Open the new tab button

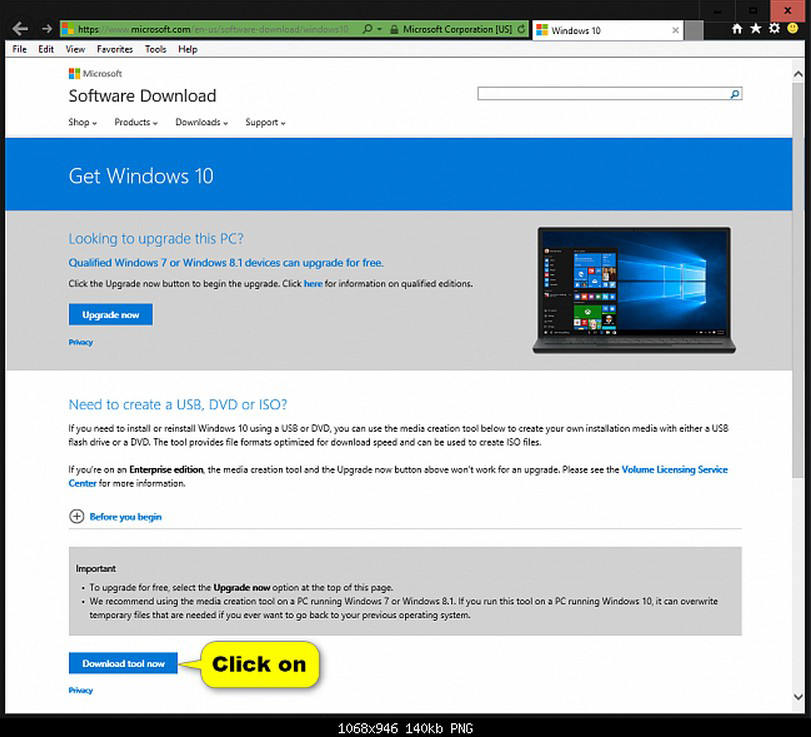point(694,31)
